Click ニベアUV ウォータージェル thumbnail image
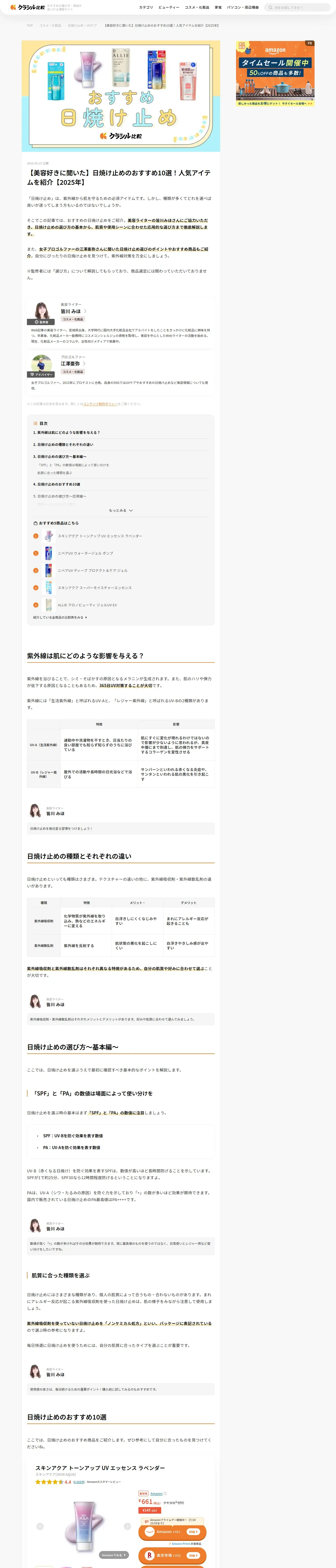Viewport: 336px width, 1568px height. point(48,553)
